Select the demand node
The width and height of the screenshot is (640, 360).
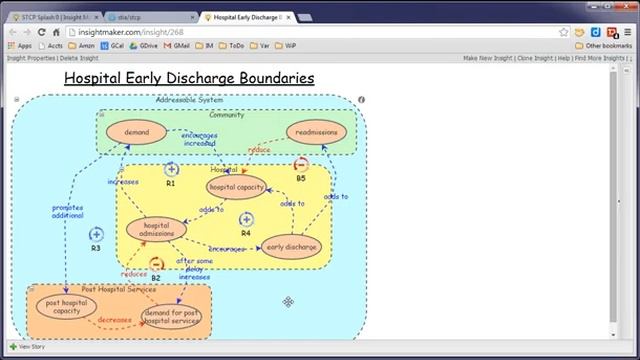click(x=137, y=132)
